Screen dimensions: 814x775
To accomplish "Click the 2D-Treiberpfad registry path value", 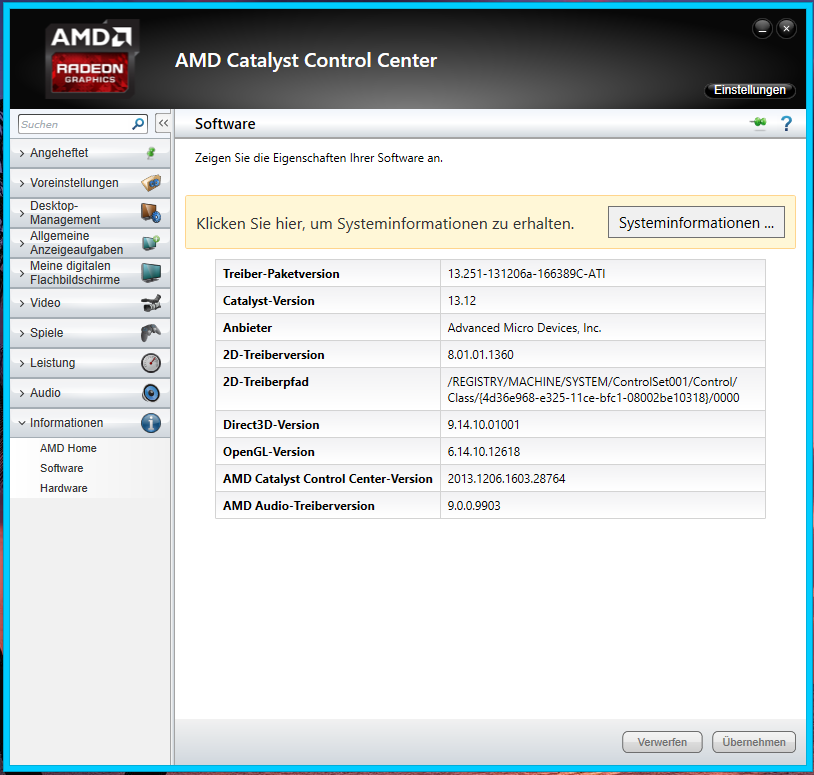I will [x=593, y=389].
